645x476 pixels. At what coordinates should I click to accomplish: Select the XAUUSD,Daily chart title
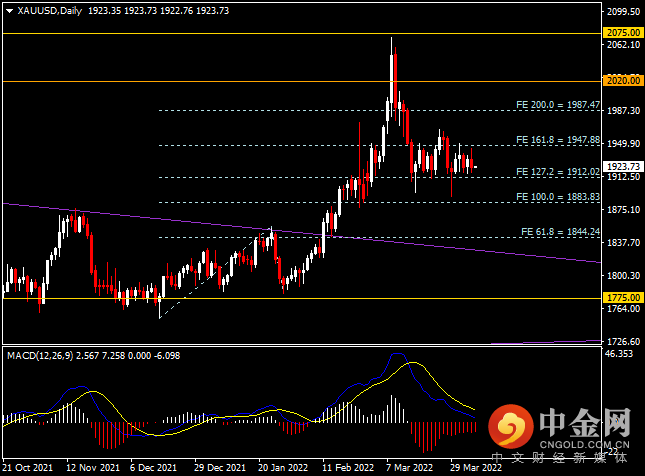[x=50, y=11]
